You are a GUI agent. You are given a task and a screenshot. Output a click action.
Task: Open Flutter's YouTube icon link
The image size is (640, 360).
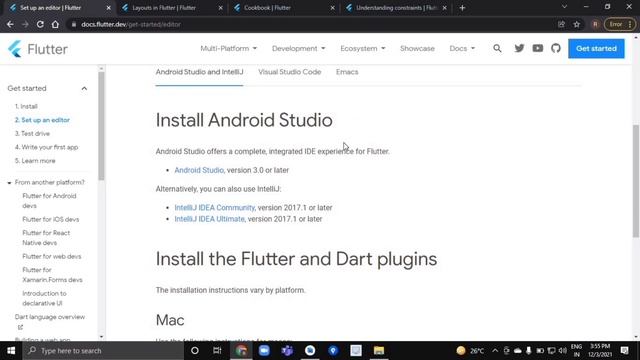pyautogui.click(x=538, y=48)
